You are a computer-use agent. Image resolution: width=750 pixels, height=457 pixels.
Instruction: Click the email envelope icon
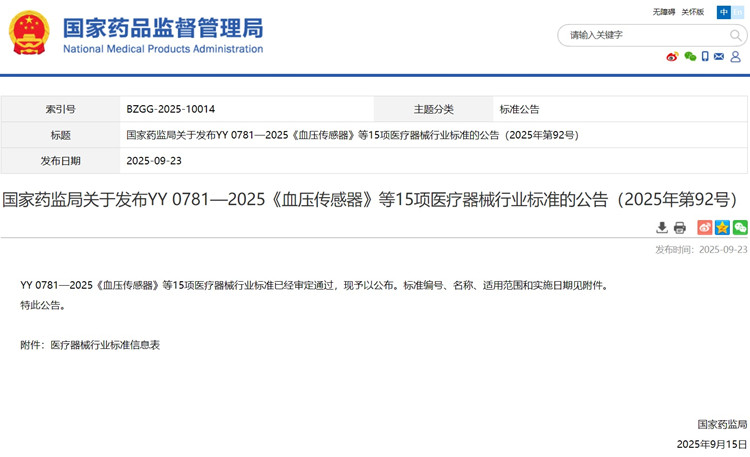click(x=720, y=57)
